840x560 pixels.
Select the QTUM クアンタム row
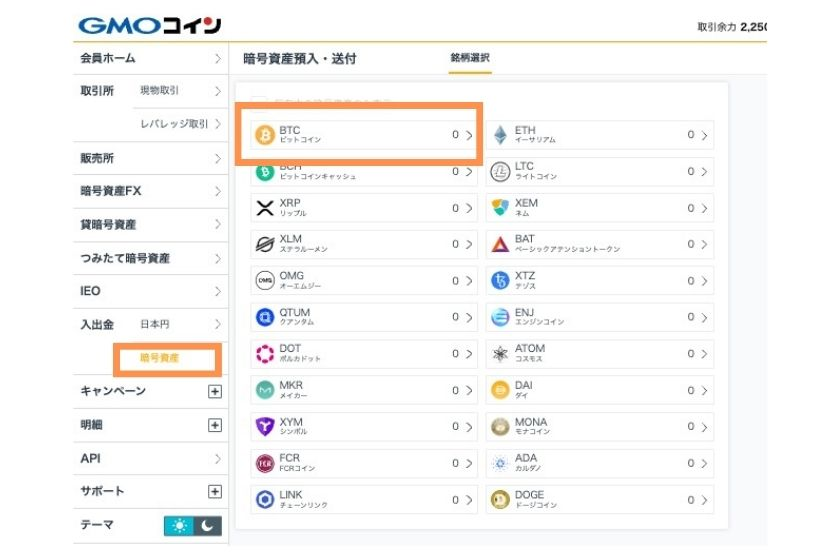click(364, 317)
